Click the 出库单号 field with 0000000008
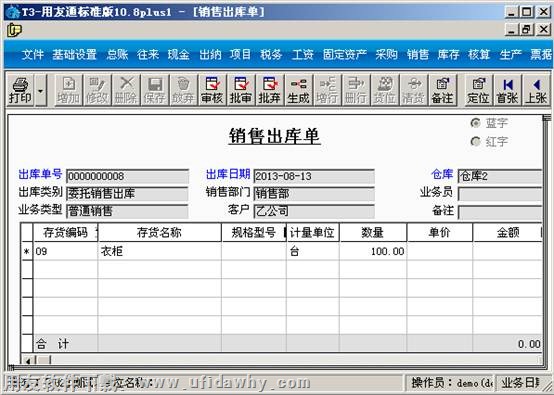 [128, 176]
